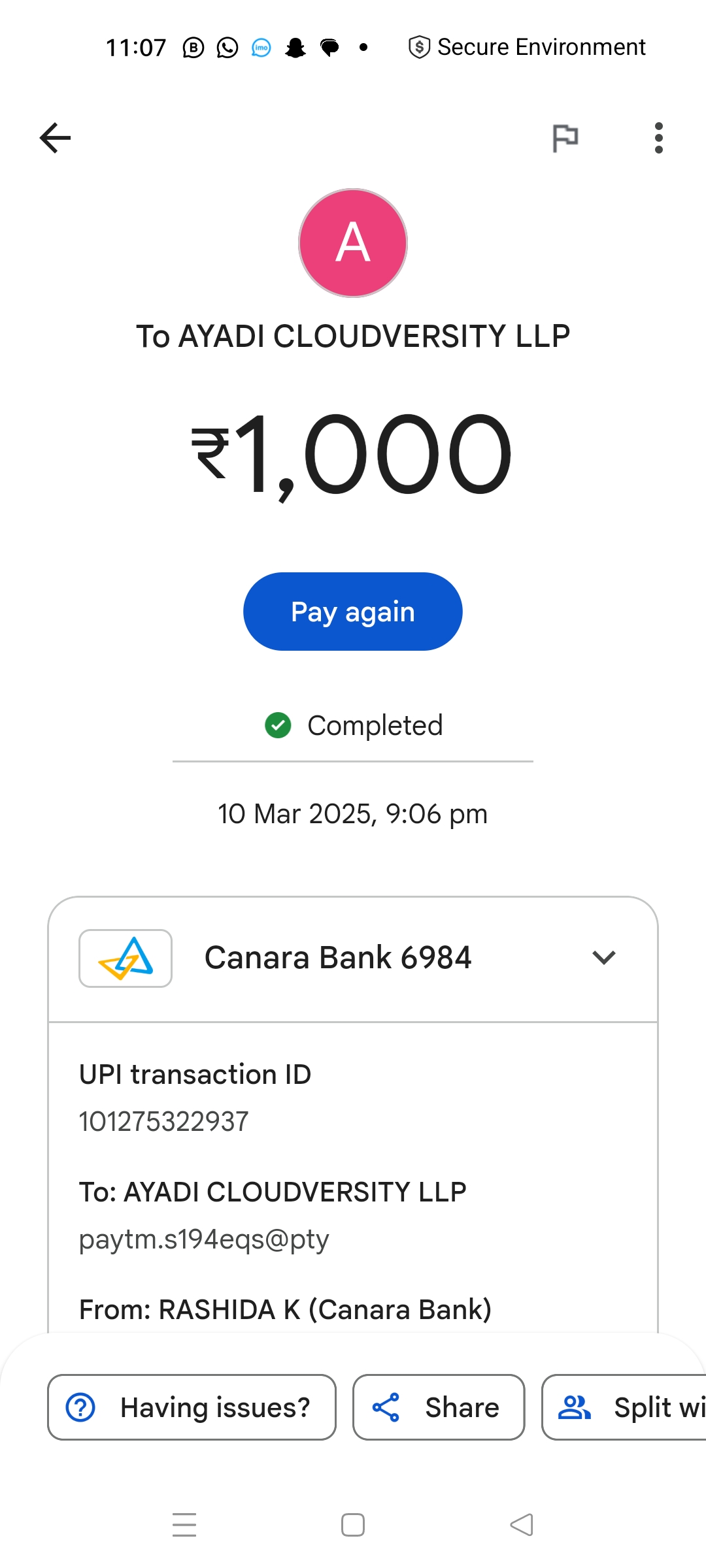Tap the Having issues? button

[x=192, y=1407]
